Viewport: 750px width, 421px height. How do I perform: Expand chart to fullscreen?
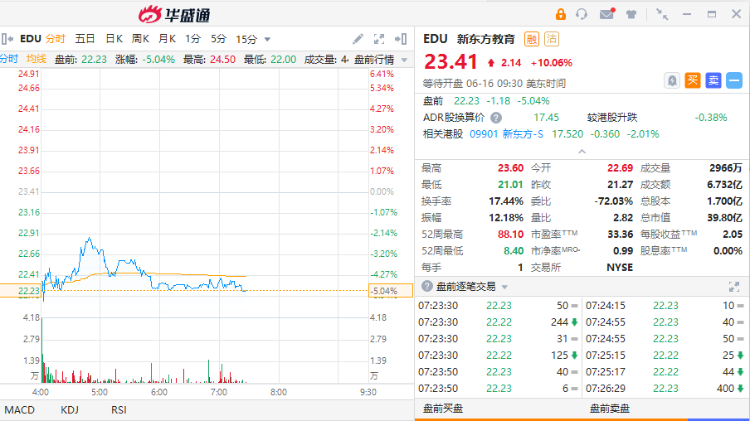click(379, 39)
